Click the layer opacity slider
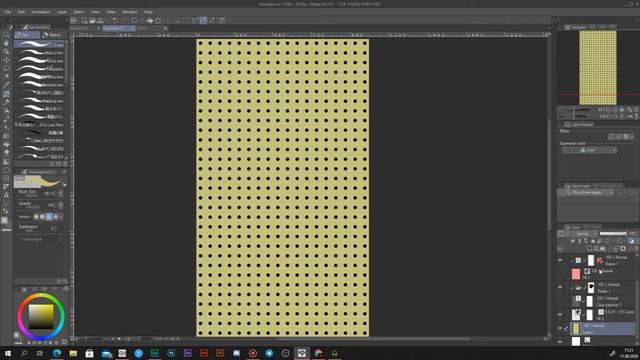This screenshot has width=640, height=360. [x=613, y=234]
